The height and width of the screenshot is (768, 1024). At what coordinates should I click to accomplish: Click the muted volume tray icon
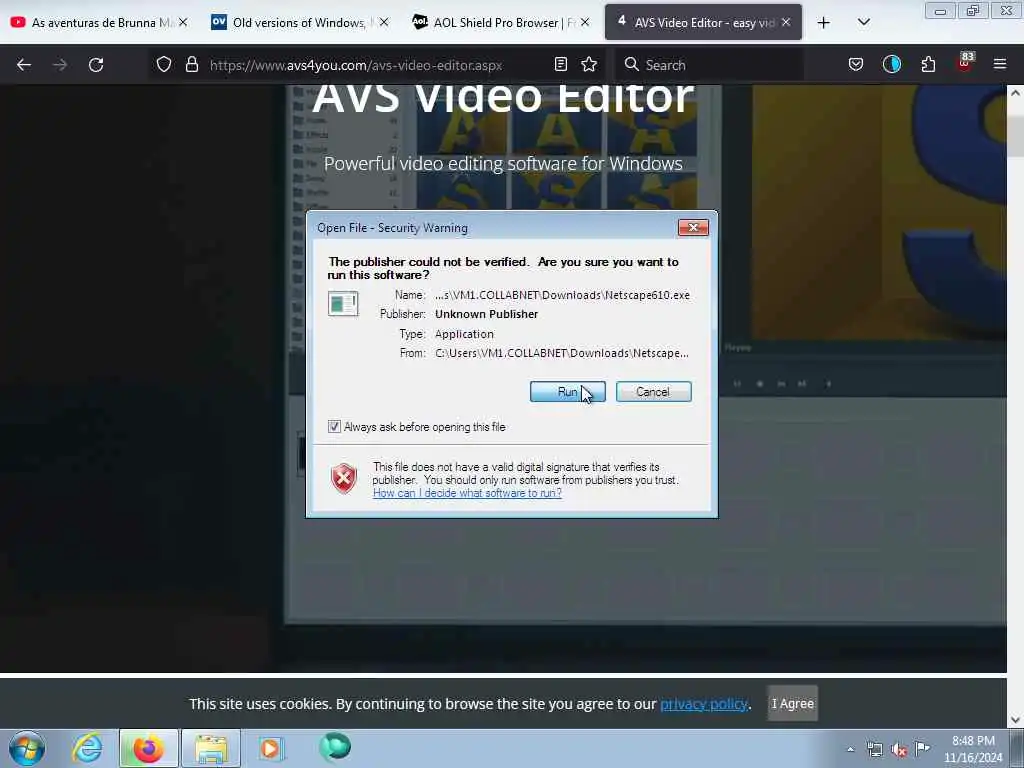(899, 750)
